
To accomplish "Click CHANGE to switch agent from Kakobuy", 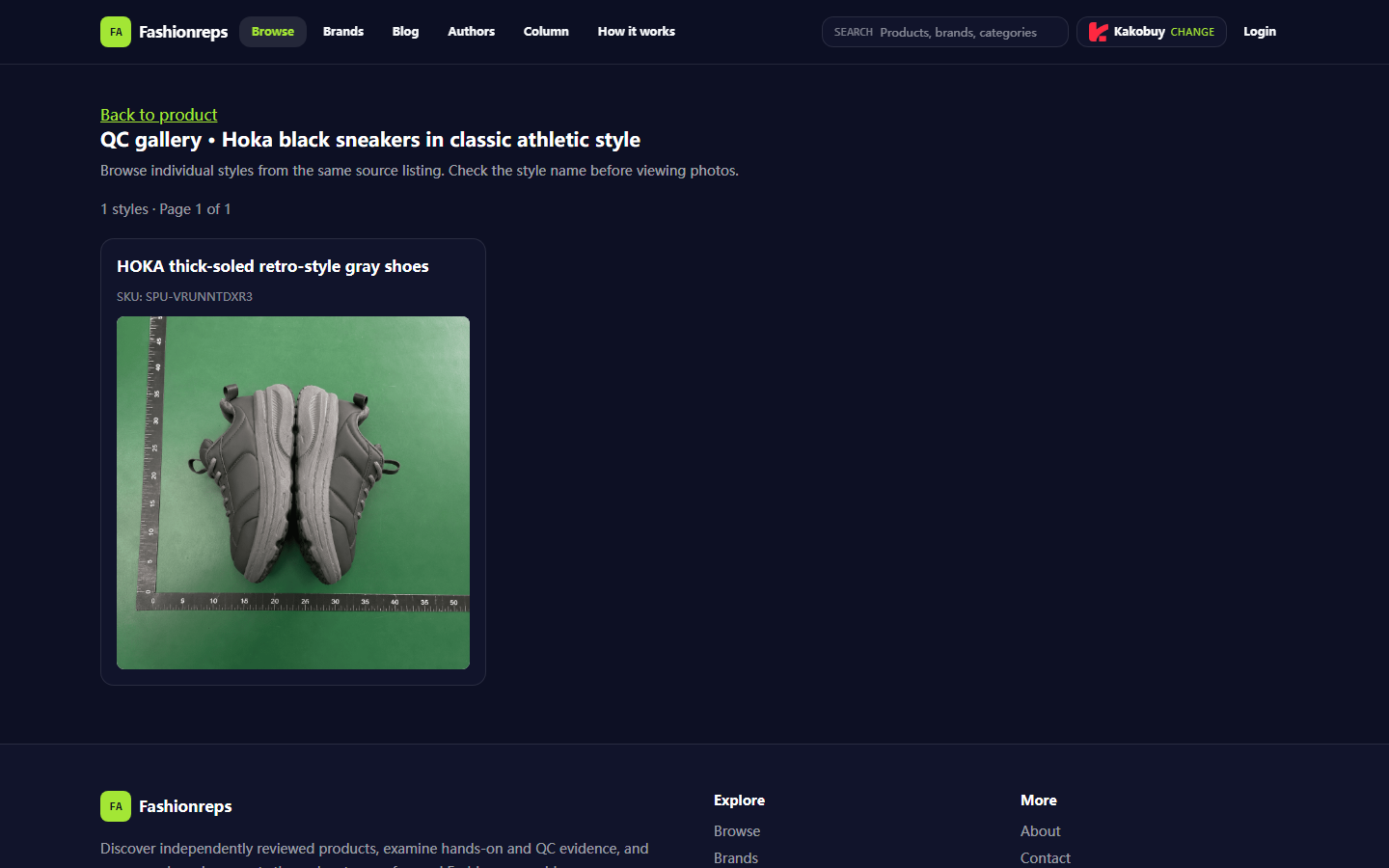I will 1192,32.
